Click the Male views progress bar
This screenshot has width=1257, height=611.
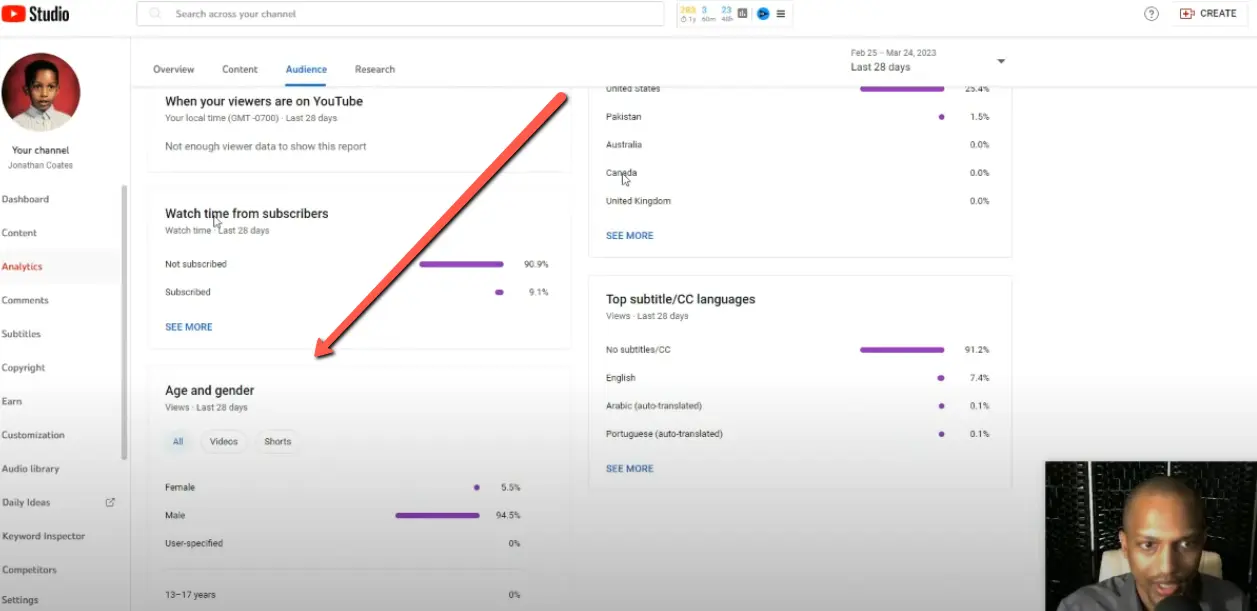[437, 515]
